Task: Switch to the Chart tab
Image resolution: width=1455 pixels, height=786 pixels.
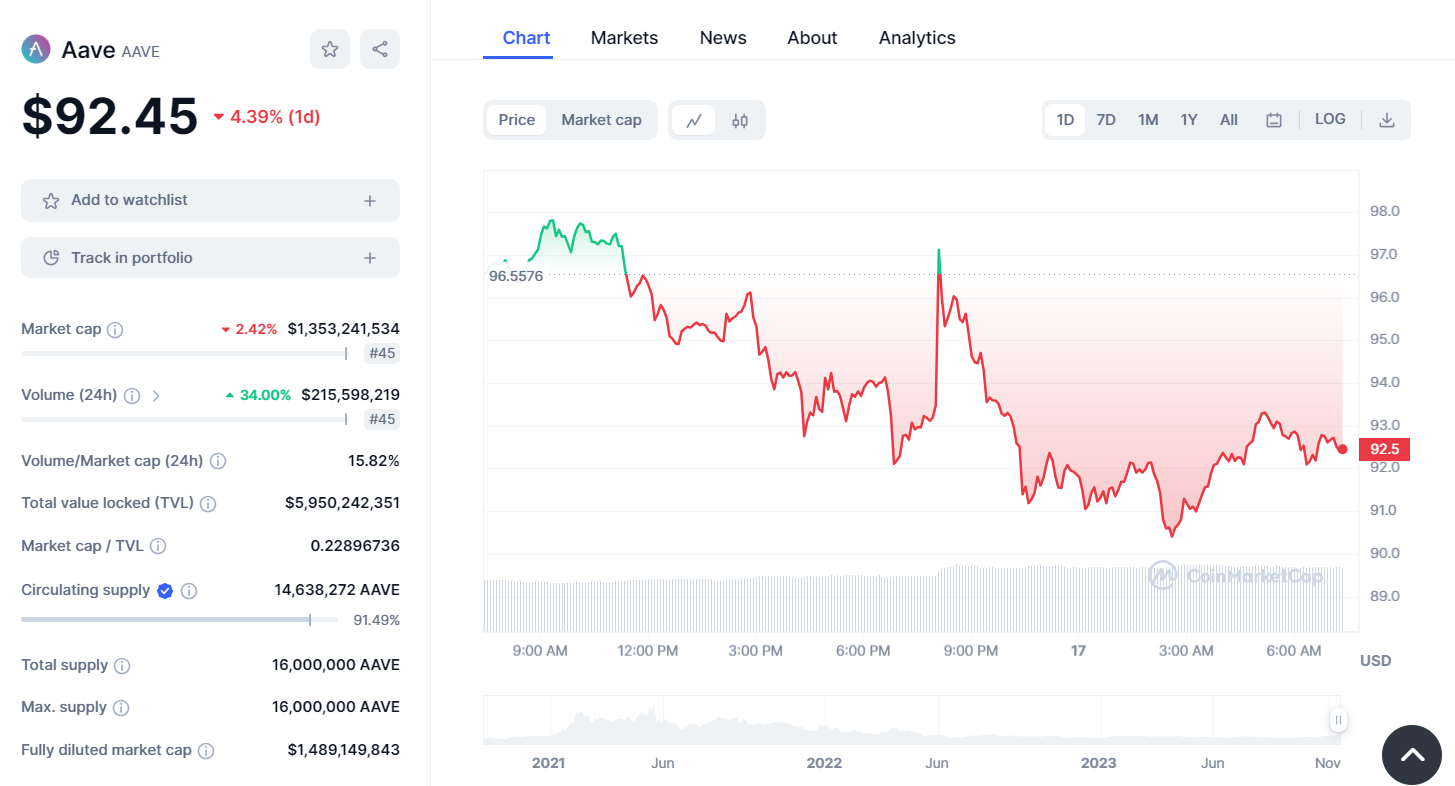Action: coord(526,38)
